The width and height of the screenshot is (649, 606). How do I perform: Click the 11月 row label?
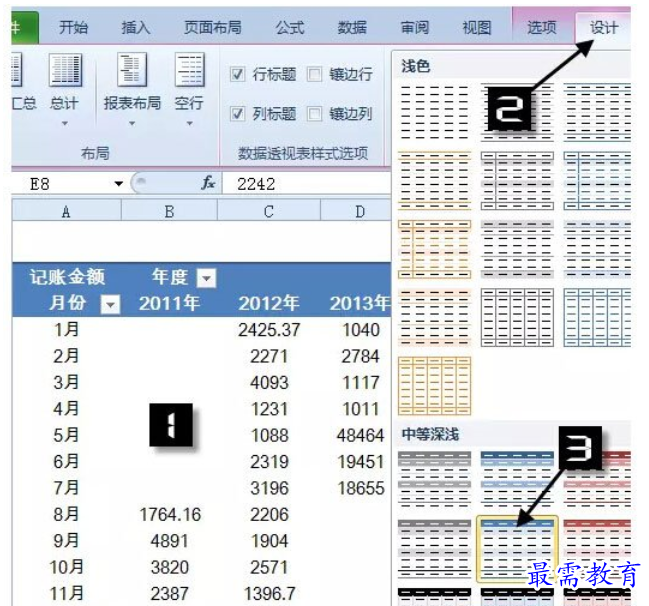[66, 593]
